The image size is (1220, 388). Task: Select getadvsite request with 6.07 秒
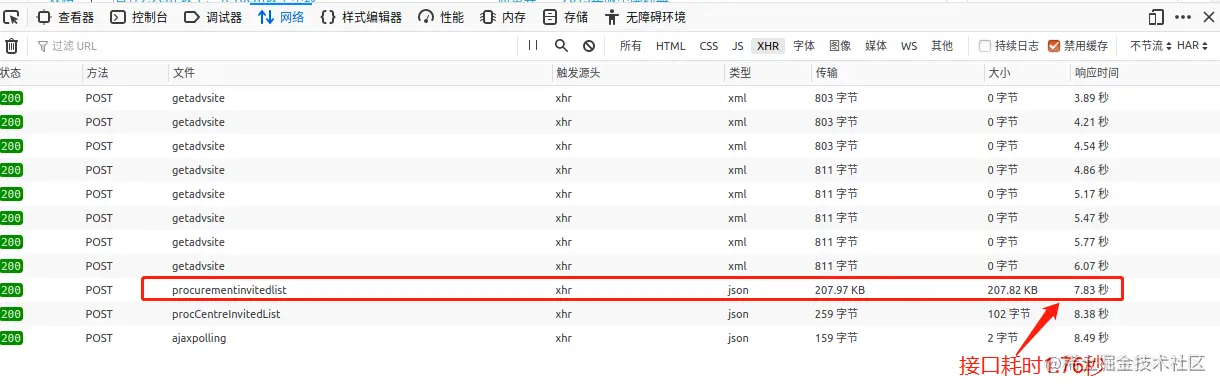tap(610, 266)
